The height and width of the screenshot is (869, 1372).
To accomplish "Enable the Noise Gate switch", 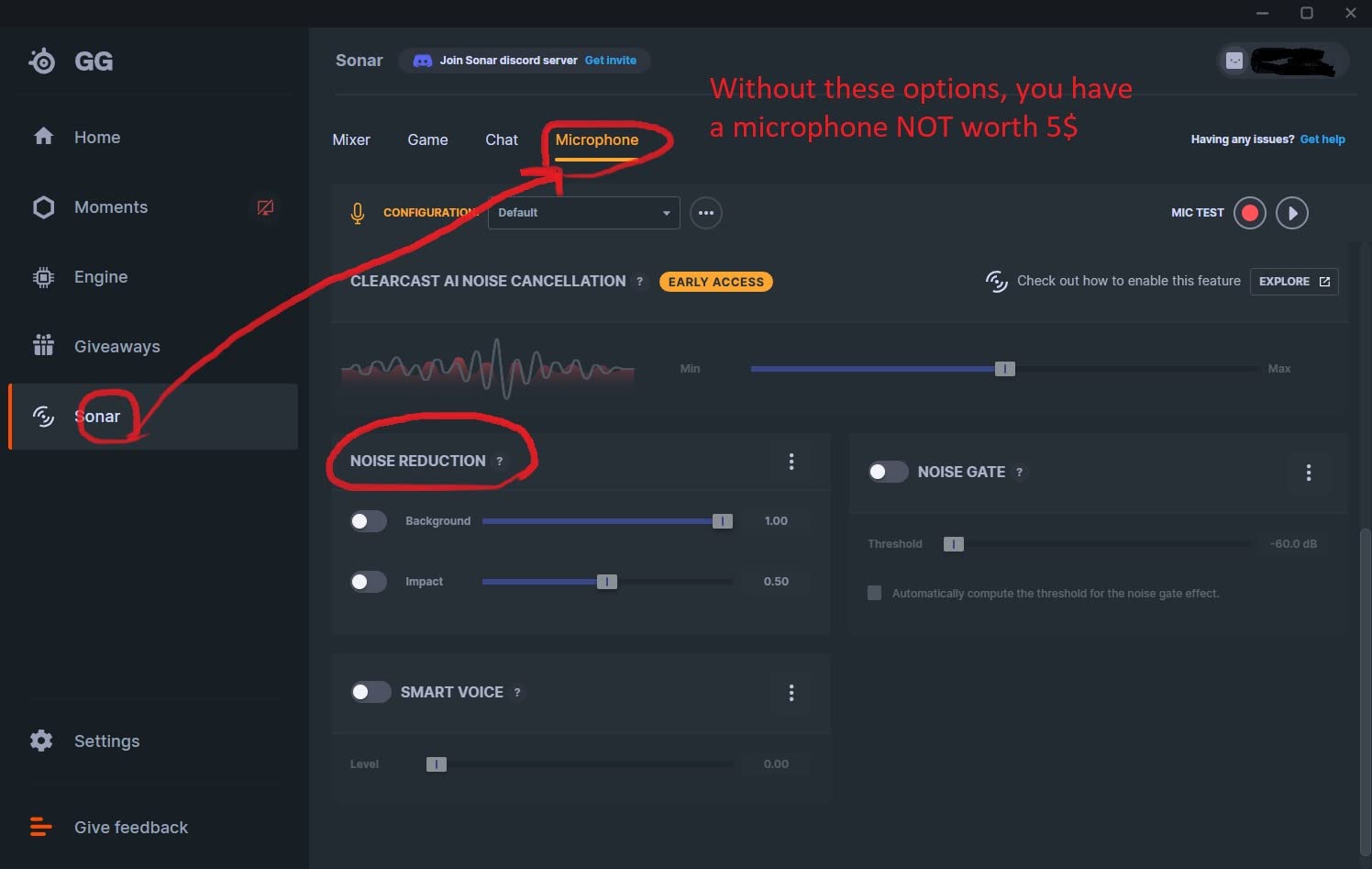I will pyautogui.click(x=888, y=472).
